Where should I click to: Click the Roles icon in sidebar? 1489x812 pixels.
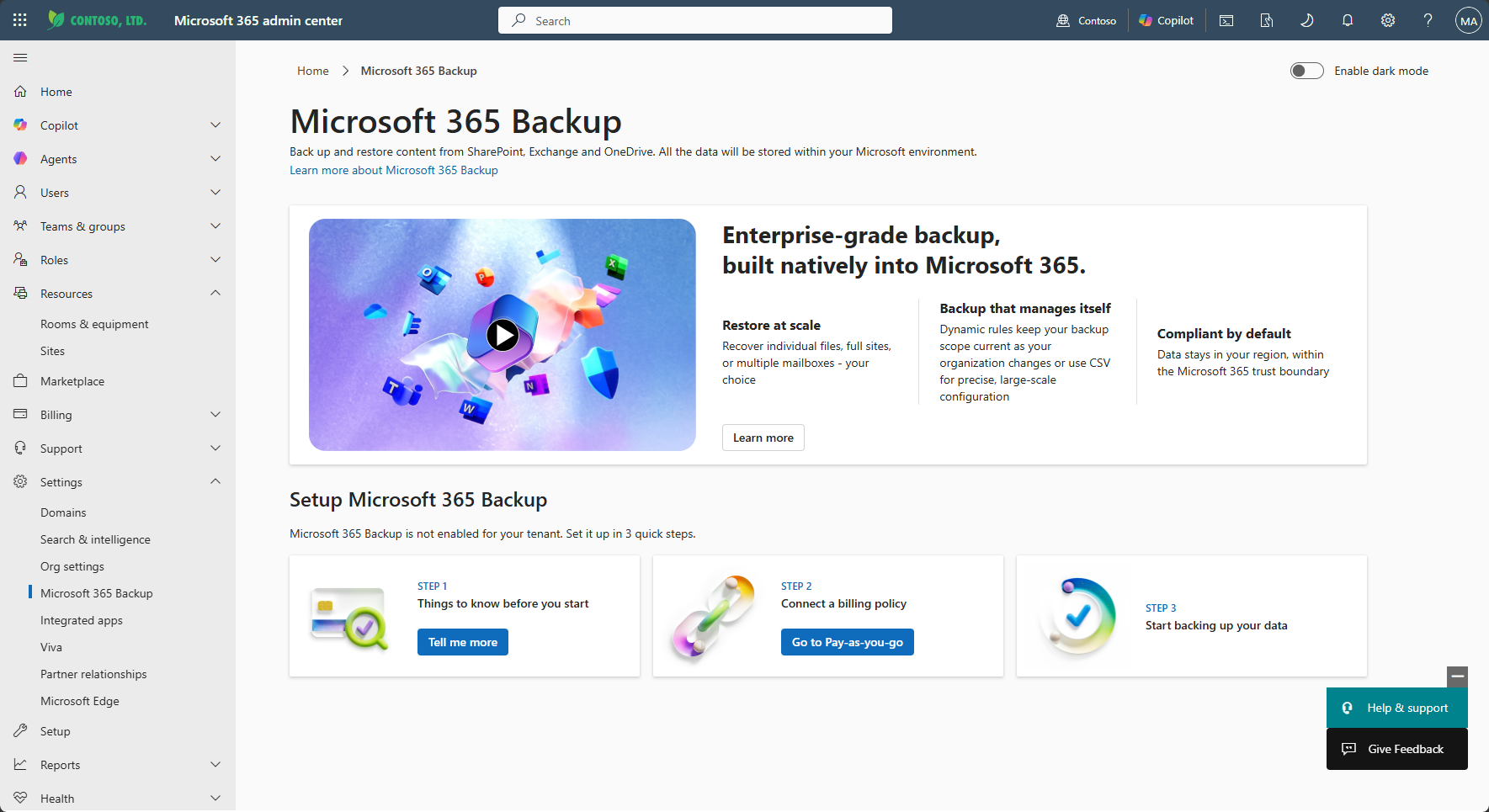(20, 260)
